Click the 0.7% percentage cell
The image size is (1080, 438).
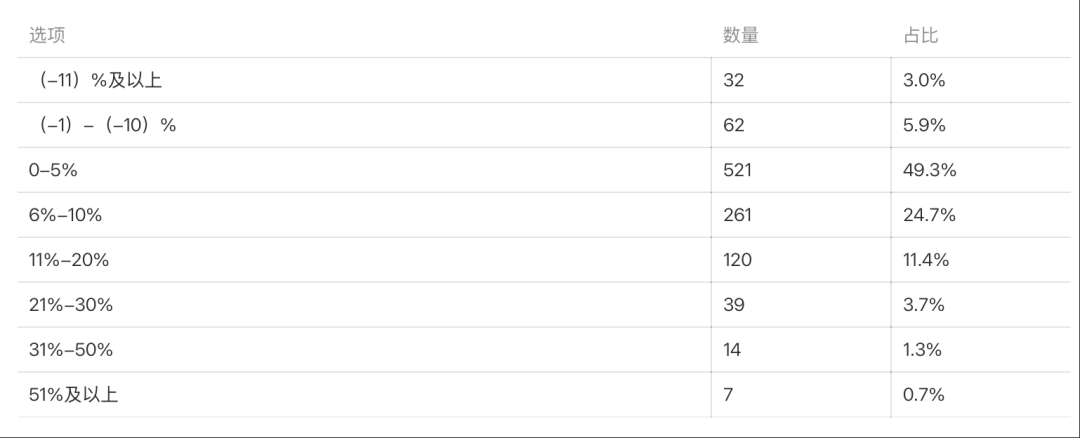(923, 395)
